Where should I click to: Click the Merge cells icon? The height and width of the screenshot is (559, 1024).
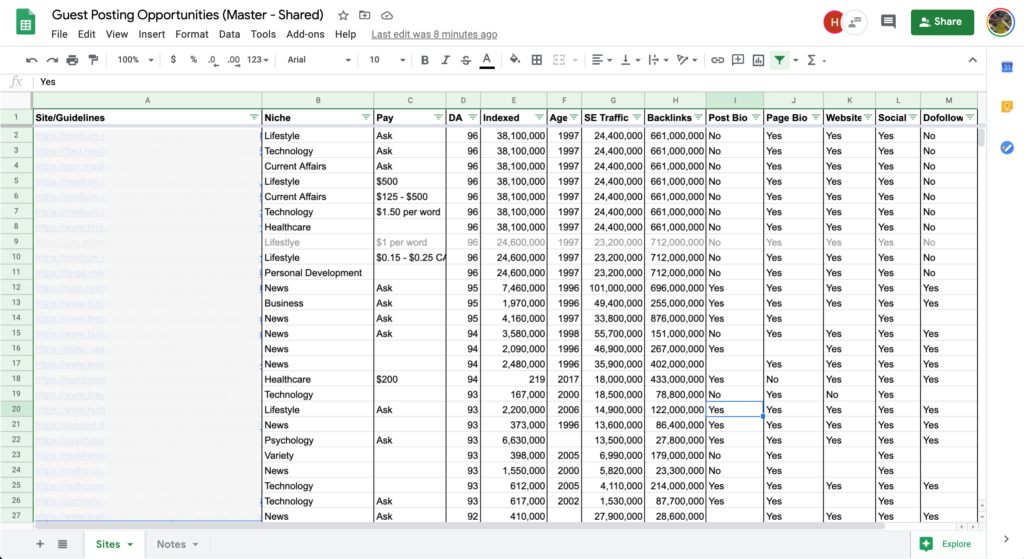click(559, 60)
